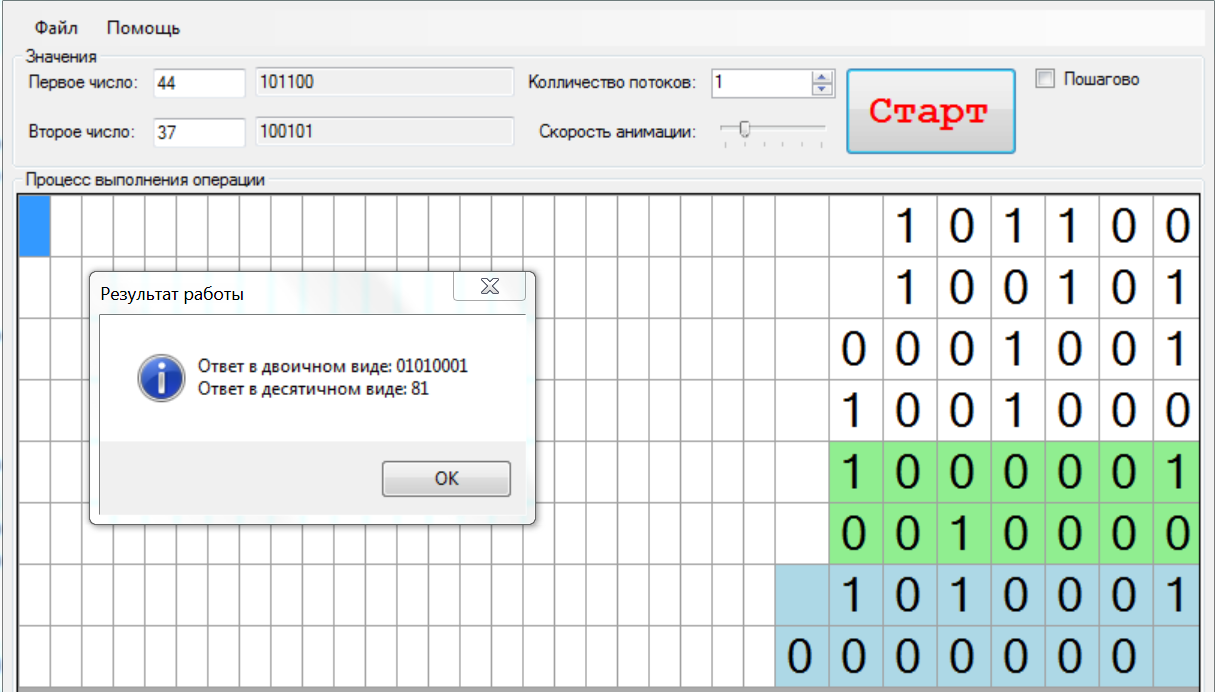Click the animation speed slider handle

743,129
